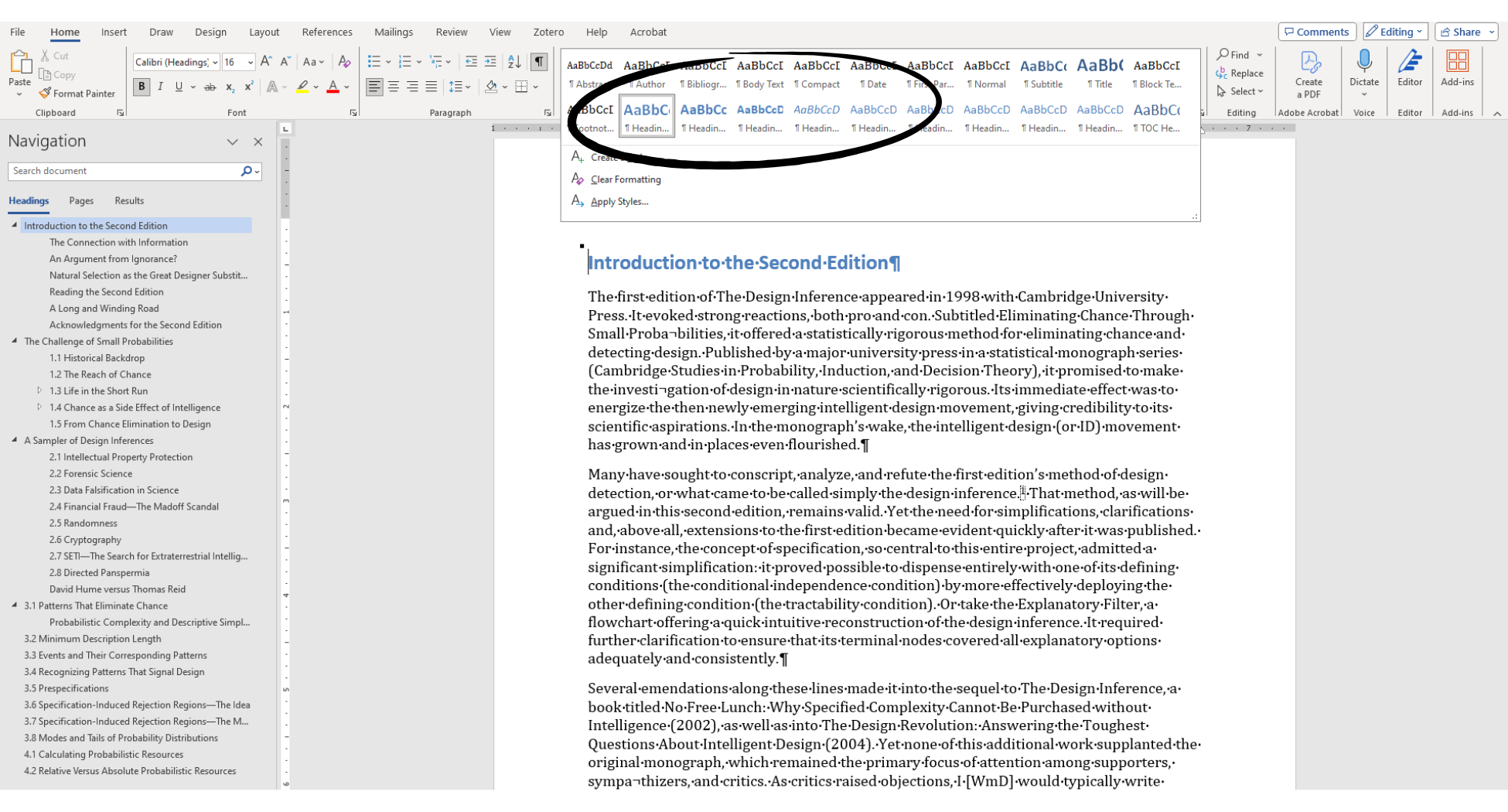Toggle Italic formatting
Screen dimensions: 1508x812
click(160, 87)
